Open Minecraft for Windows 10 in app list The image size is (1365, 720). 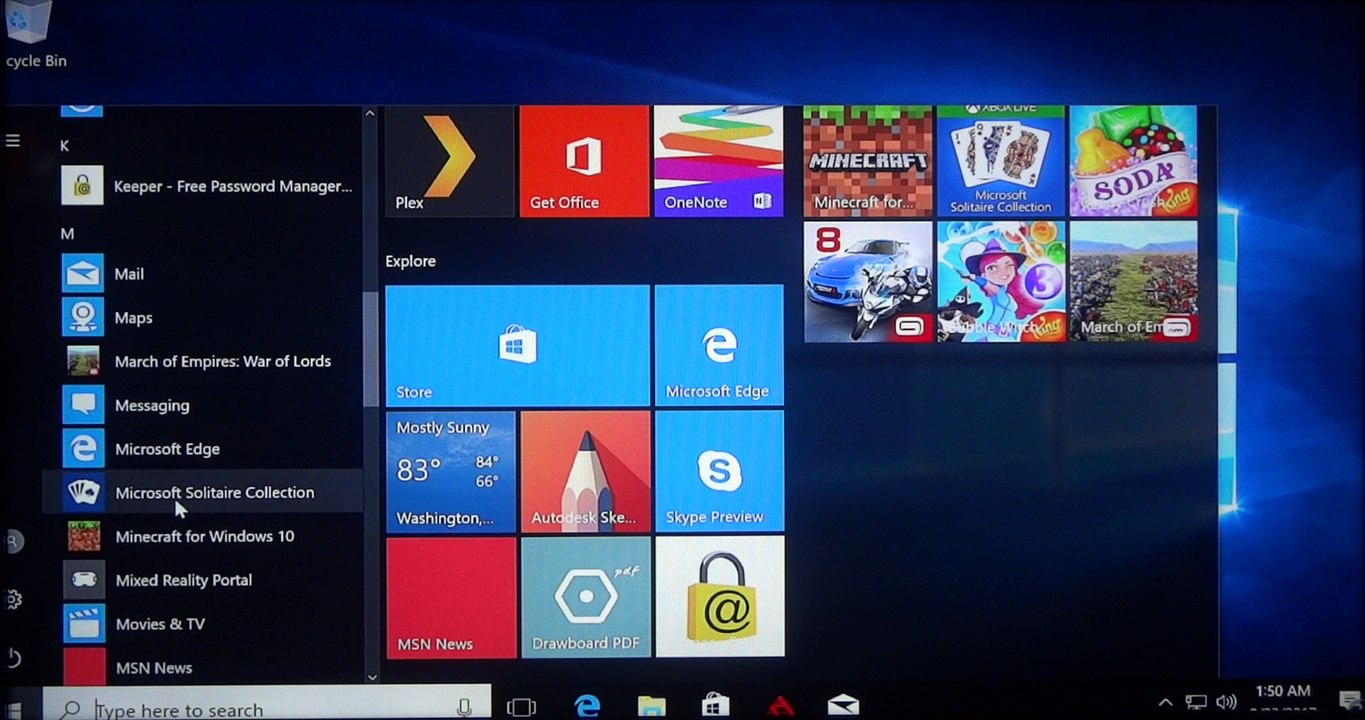coord(203,536)
